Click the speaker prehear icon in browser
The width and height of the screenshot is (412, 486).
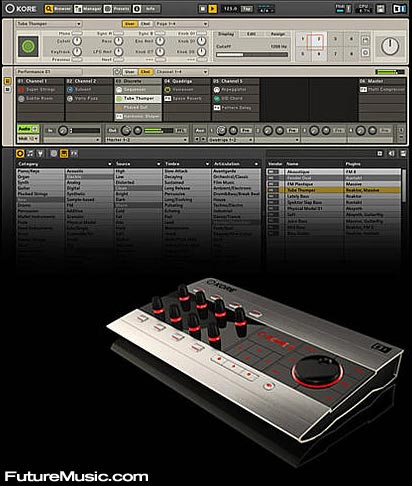[x=391, y=153]
